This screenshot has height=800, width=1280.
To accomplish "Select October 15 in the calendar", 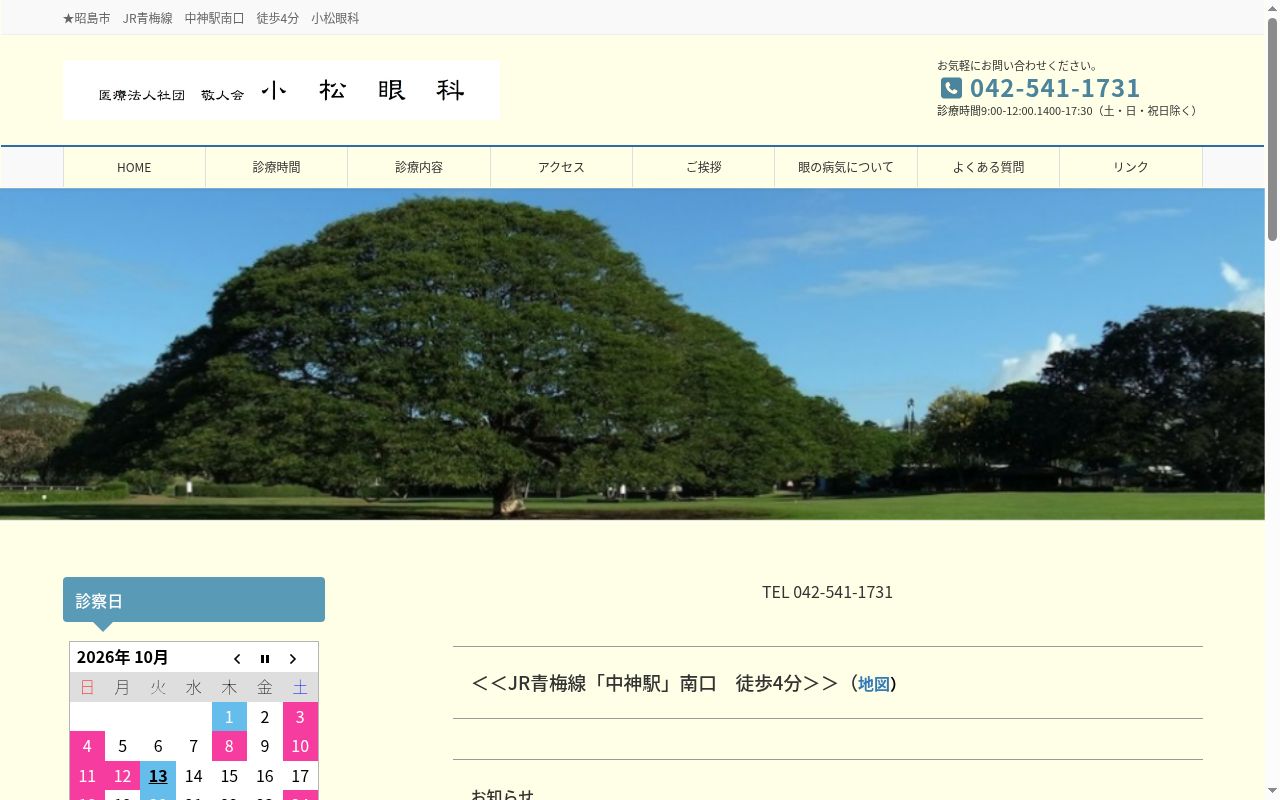I will pos(229,776).
